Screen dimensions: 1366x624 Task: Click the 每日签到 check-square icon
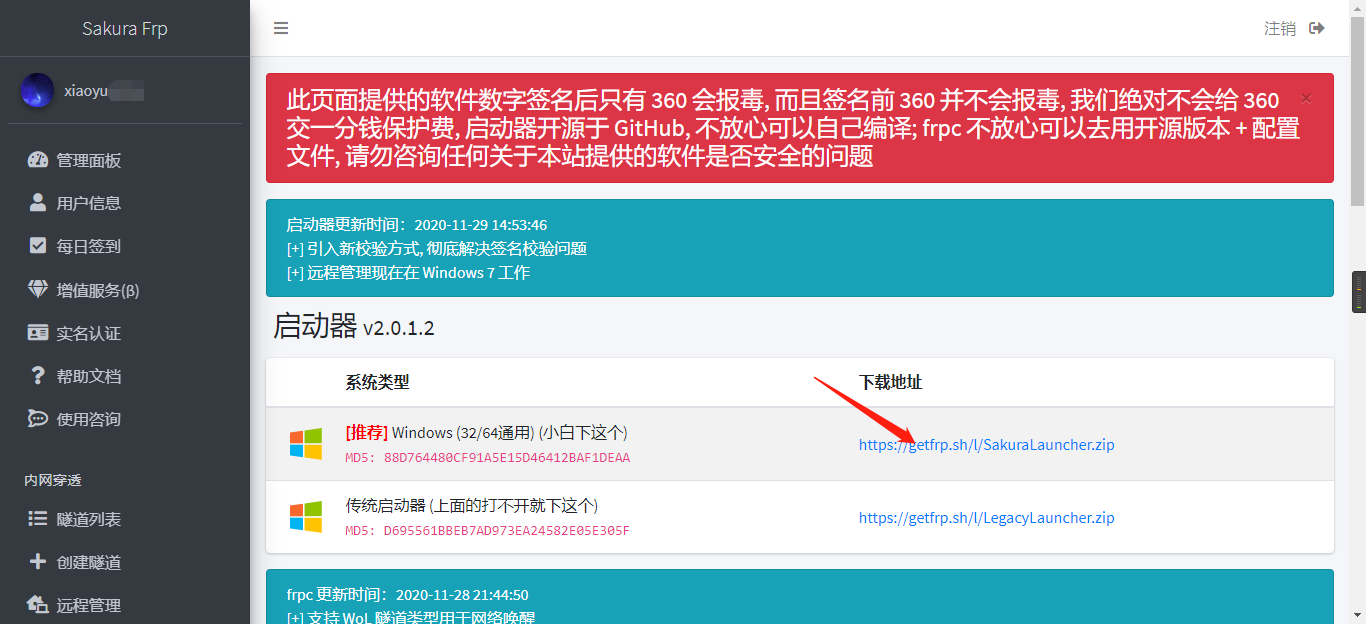tap(38, 246)
